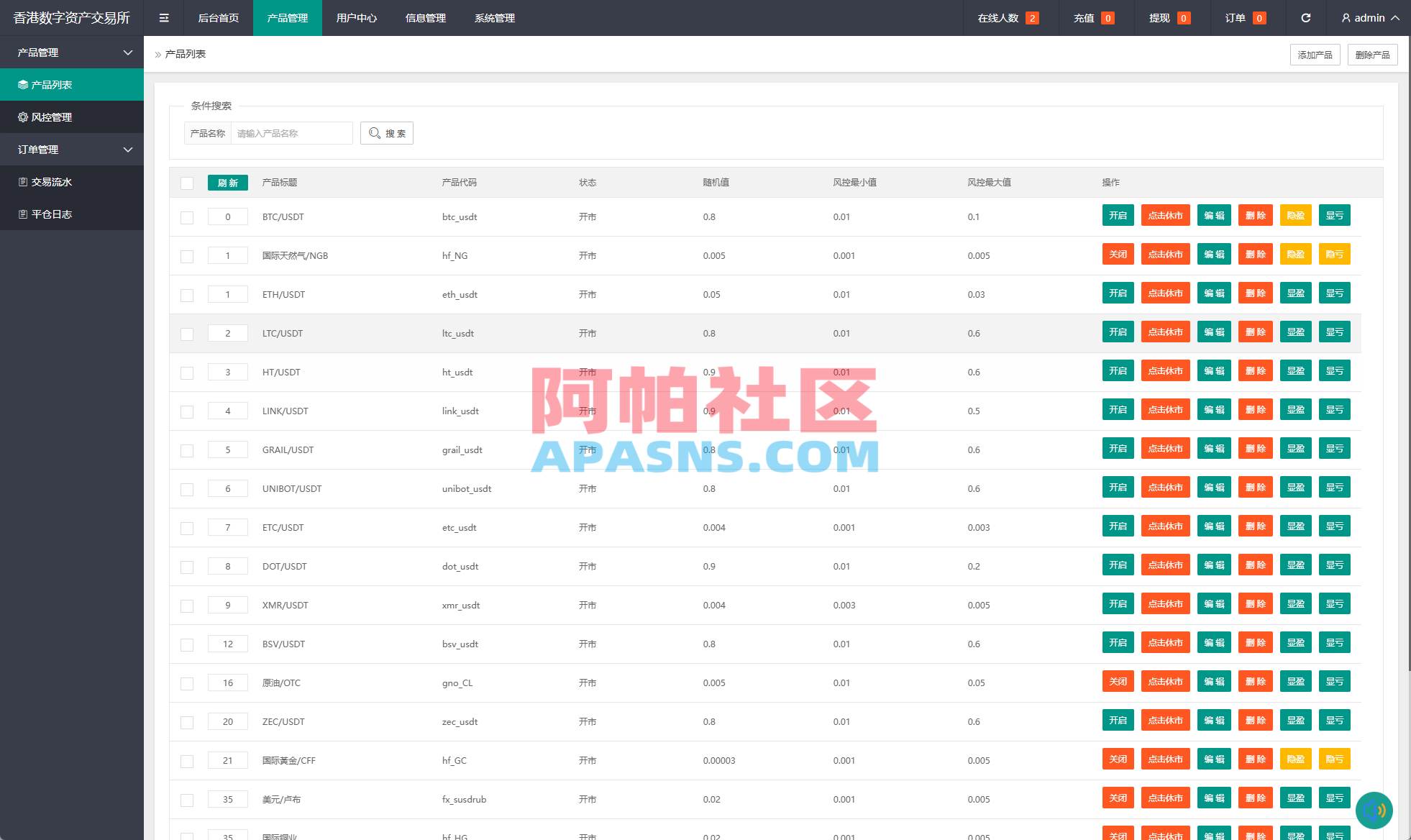Open the admin account dropdown
This screenshot has height=840, width=1411.
1369,18
